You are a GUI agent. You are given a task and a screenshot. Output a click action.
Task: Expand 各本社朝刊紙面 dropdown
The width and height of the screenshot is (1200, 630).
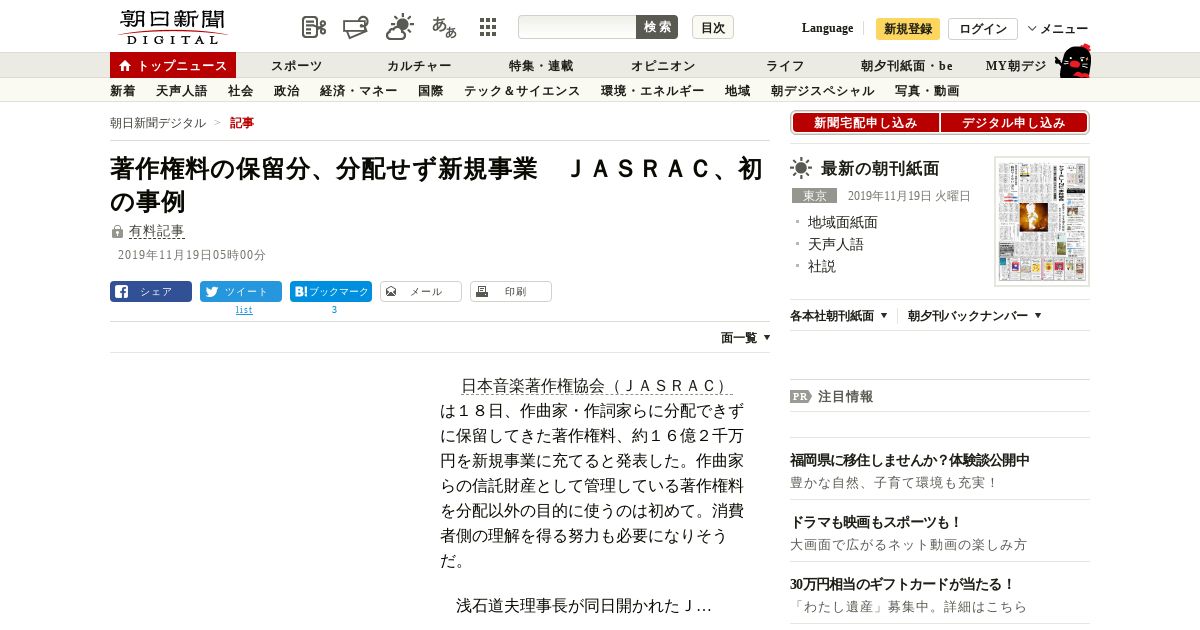point(839,316)
